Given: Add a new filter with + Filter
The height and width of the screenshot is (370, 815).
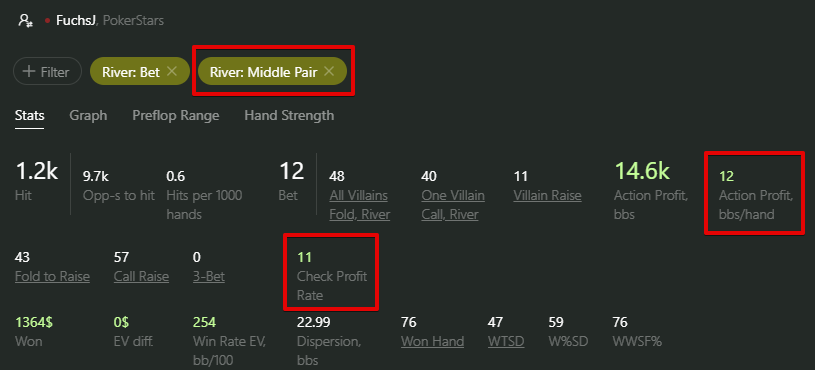Looking at the screenshot, I should click(47, 72).
